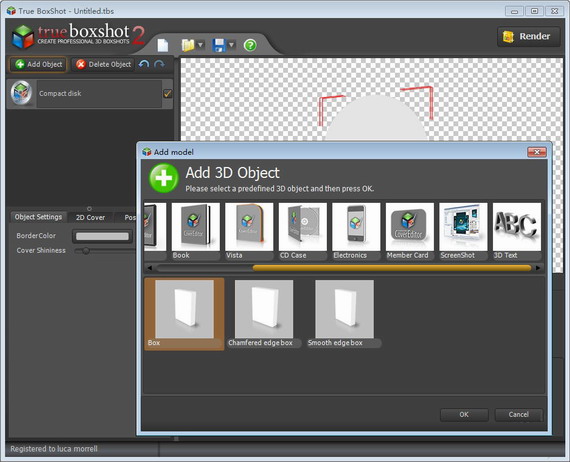
Task: Select the Electronics category icon
Action: click(x=356, y=231)
